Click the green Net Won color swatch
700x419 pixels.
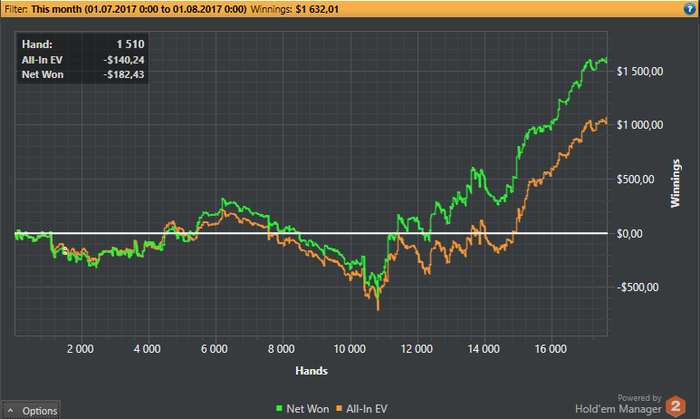pos(279,408)
